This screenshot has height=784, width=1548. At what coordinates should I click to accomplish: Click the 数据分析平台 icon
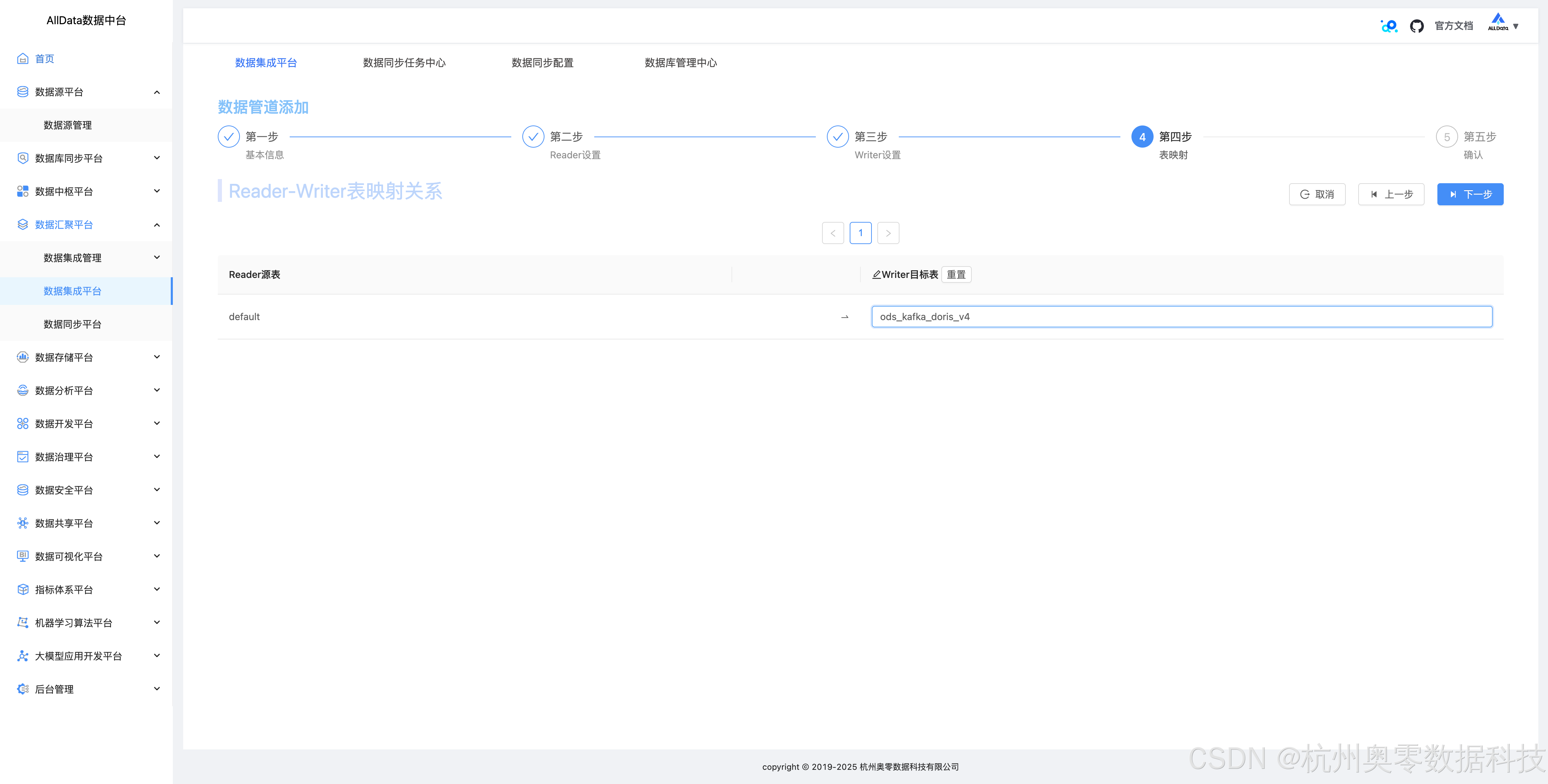pyautogui.click(x=23, y=390)
